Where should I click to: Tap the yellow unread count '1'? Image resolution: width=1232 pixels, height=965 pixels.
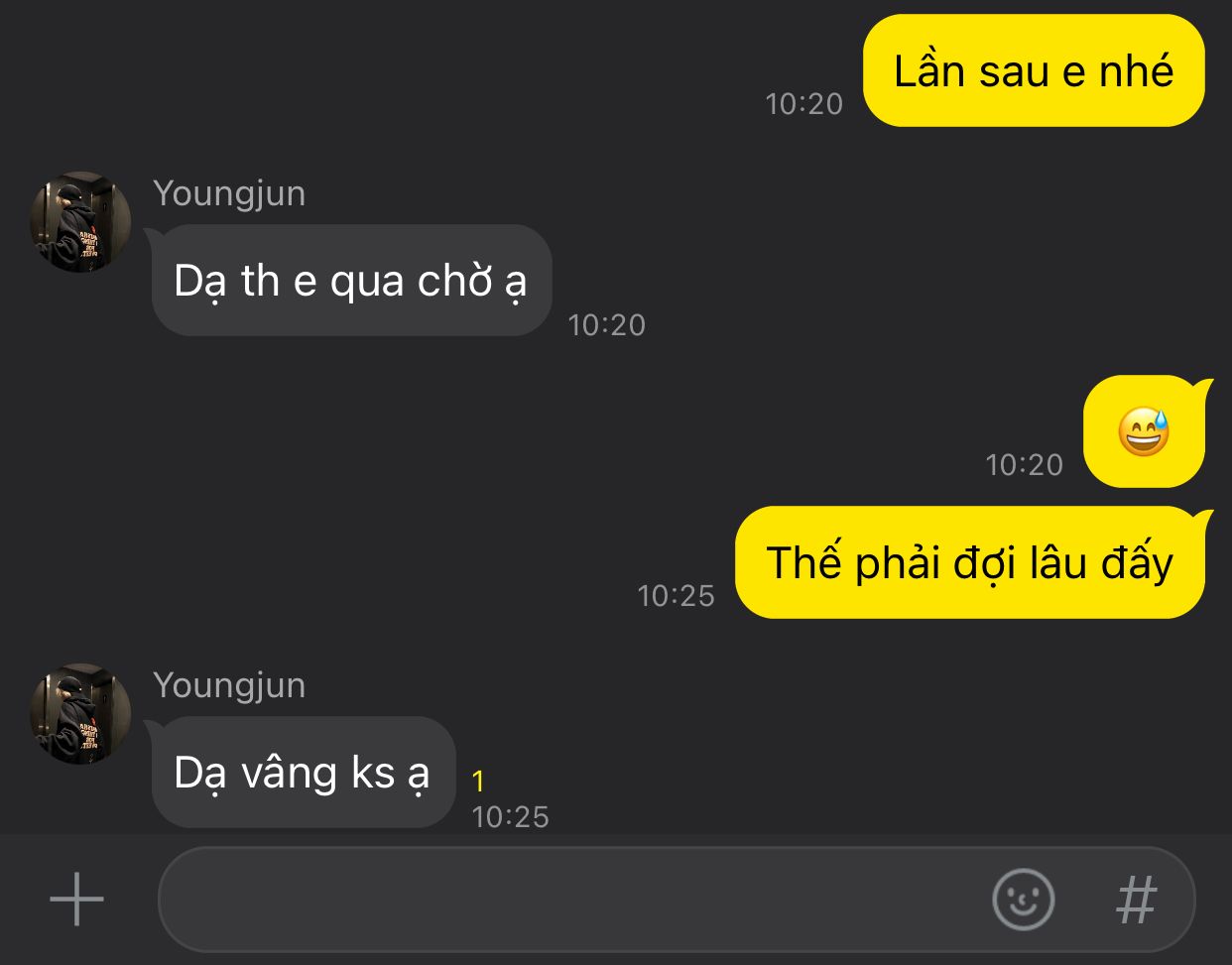click(478, 782)
